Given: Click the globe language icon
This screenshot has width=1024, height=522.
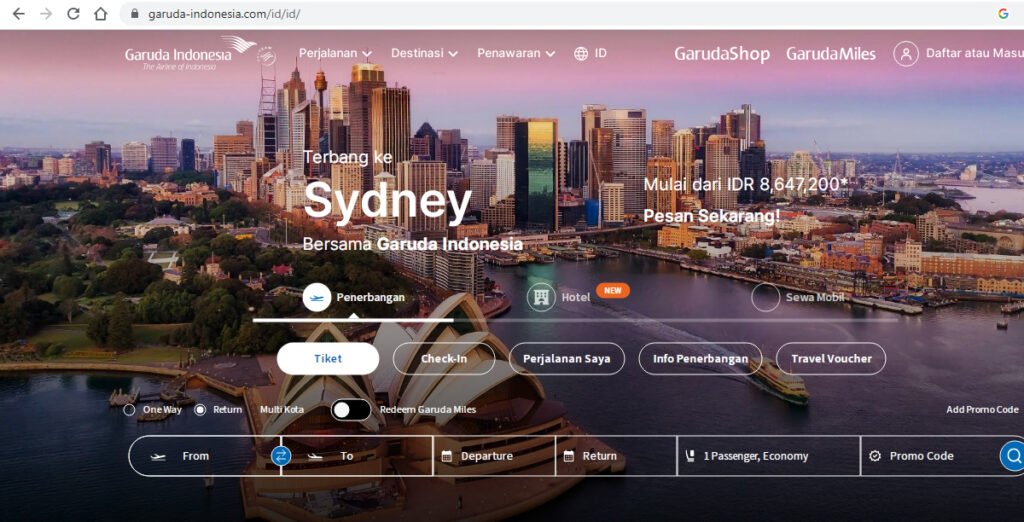Looking at the screenshot, I should coord(581,54).
